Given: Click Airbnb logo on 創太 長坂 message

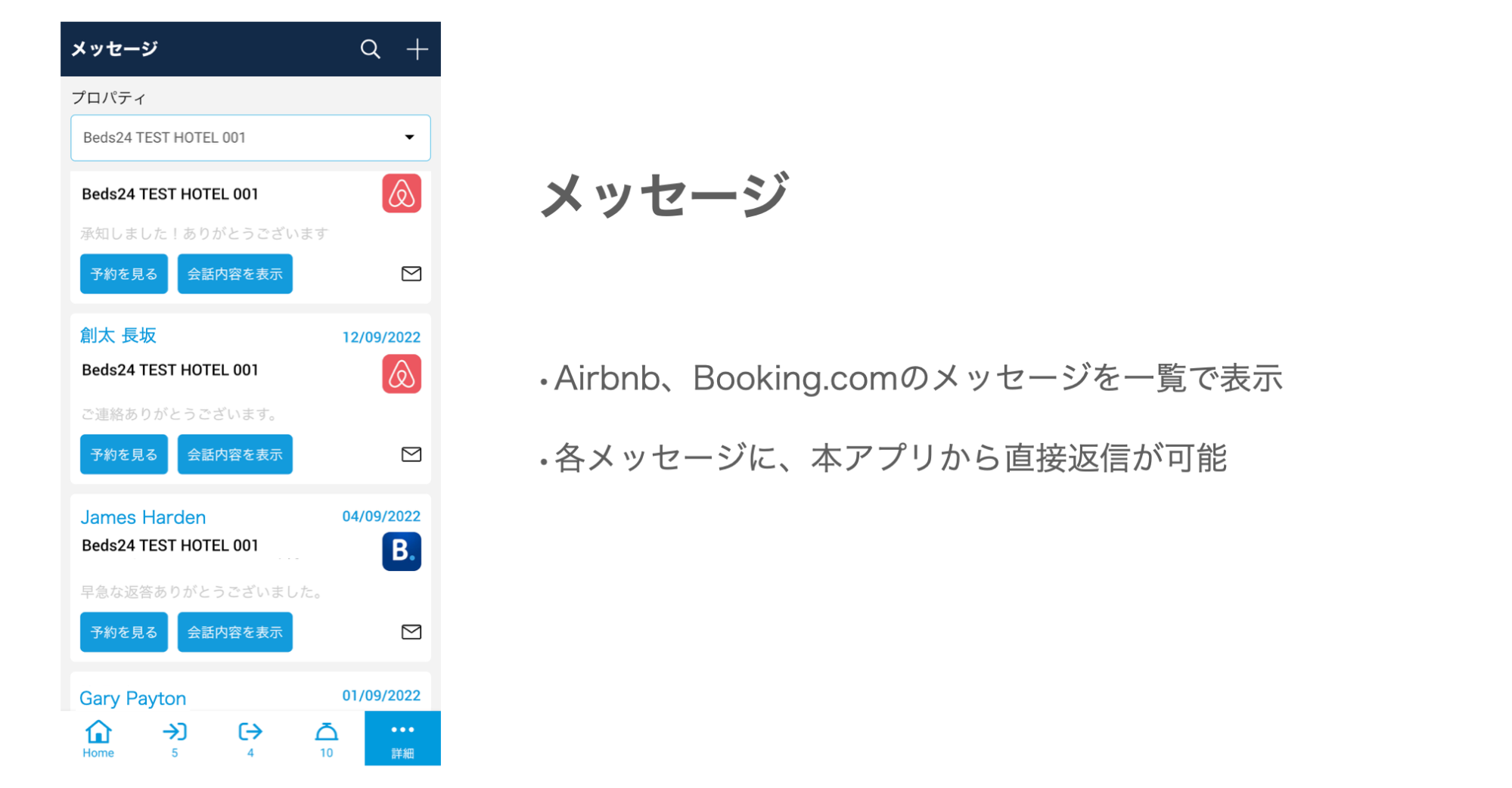Looking at the screenshot, I should (402, 374).
